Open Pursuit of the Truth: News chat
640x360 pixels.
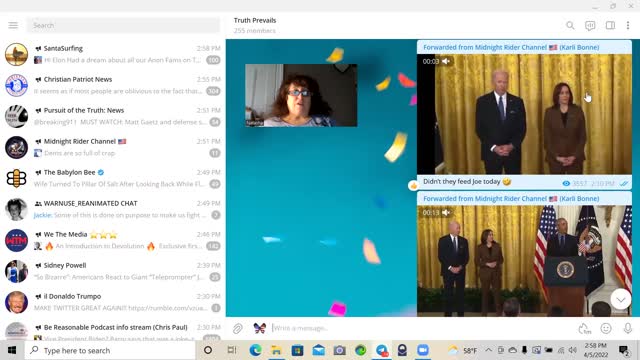click(113, 116)
